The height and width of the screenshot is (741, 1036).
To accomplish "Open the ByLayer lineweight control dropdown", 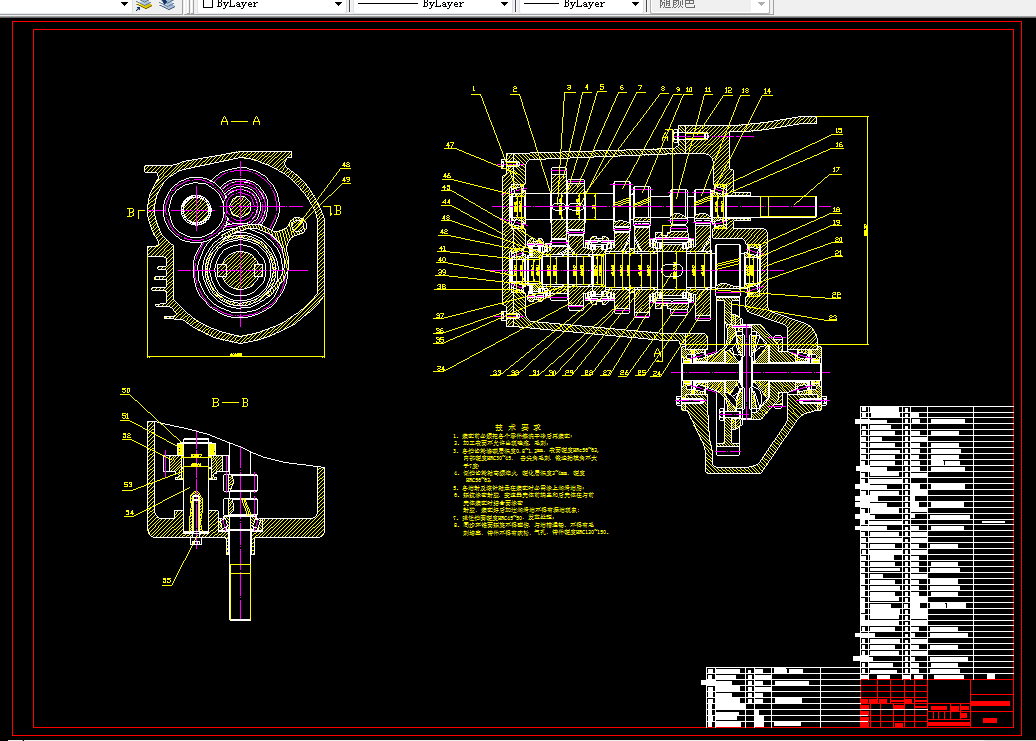I will coord(635,4).
